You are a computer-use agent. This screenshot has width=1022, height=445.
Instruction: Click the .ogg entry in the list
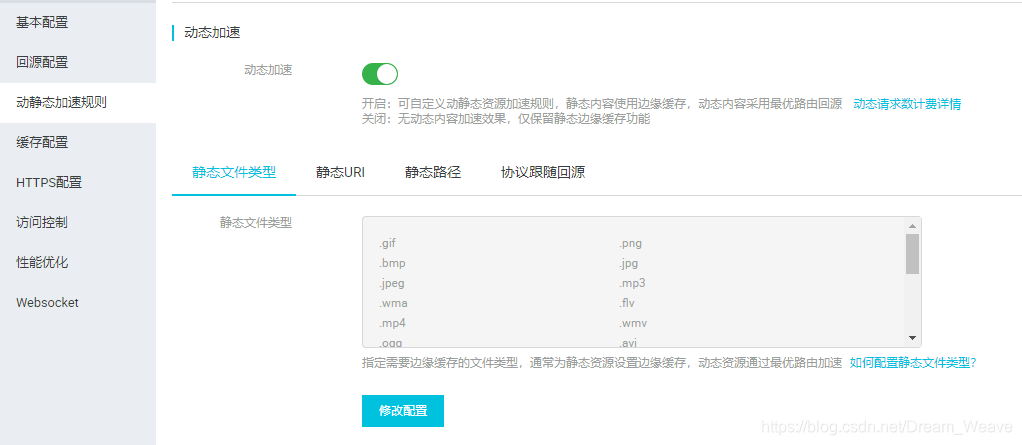pyautogui.click(x=391, y=342)
